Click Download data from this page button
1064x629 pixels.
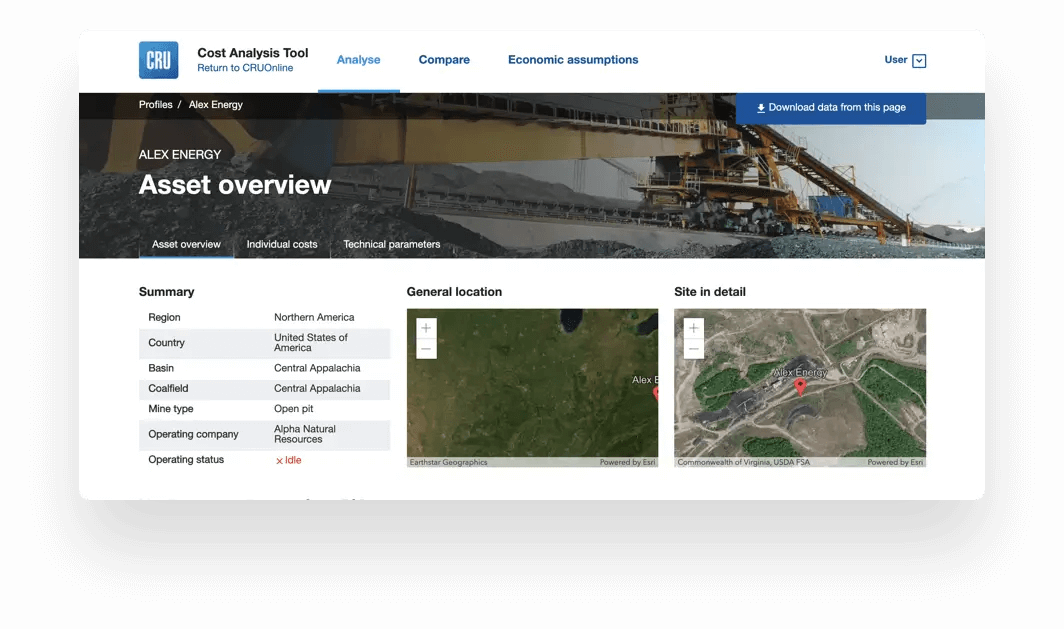(x=830, y=108)
